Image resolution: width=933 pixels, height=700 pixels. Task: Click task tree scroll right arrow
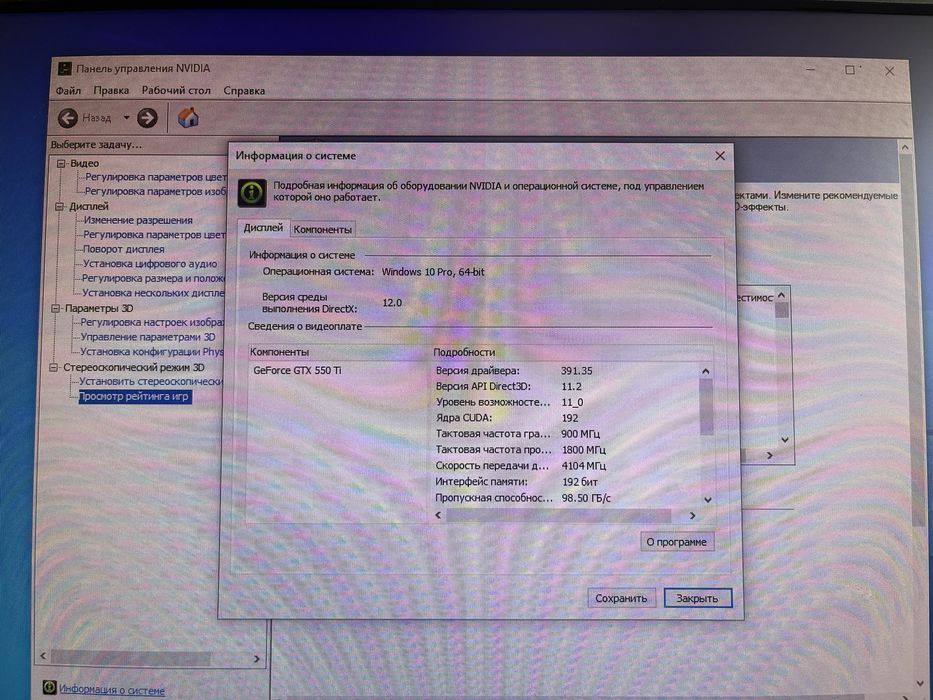(257, 658)
